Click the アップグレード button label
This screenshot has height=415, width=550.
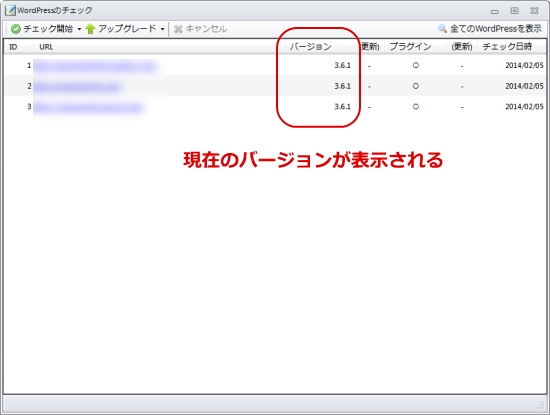tap(127, 29)
